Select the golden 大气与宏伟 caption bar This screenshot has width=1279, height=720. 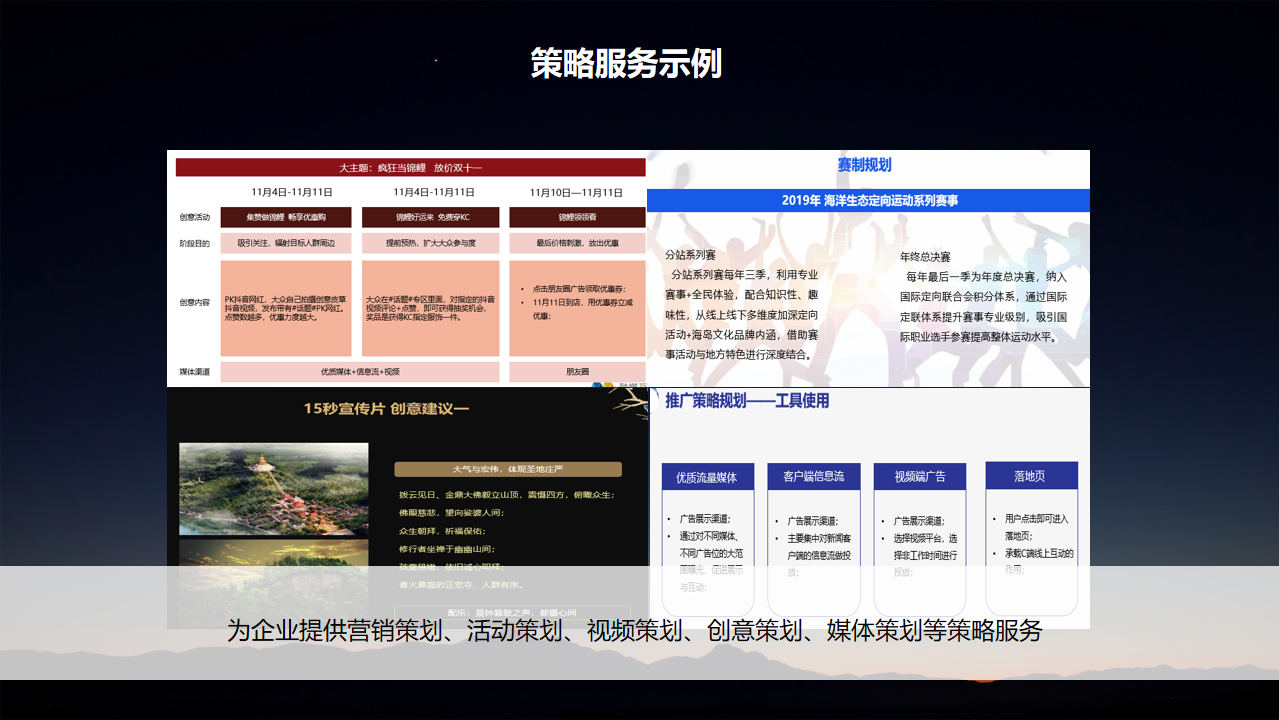click(x=508, y=469)
